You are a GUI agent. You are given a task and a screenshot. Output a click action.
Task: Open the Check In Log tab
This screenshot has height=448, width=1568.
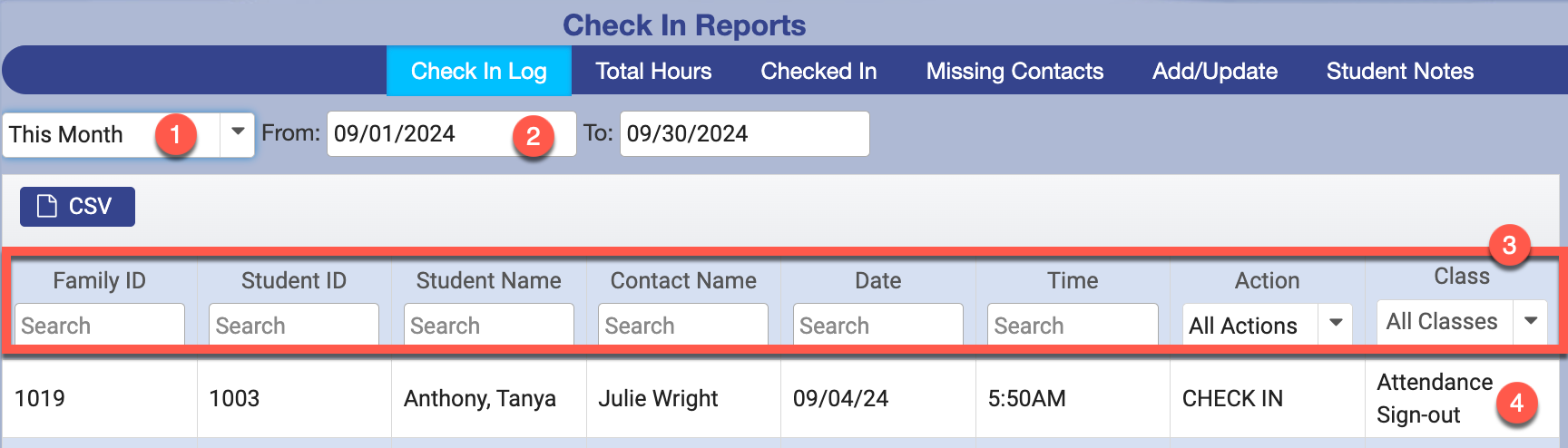pyautogui.click(x=478, y=71)
